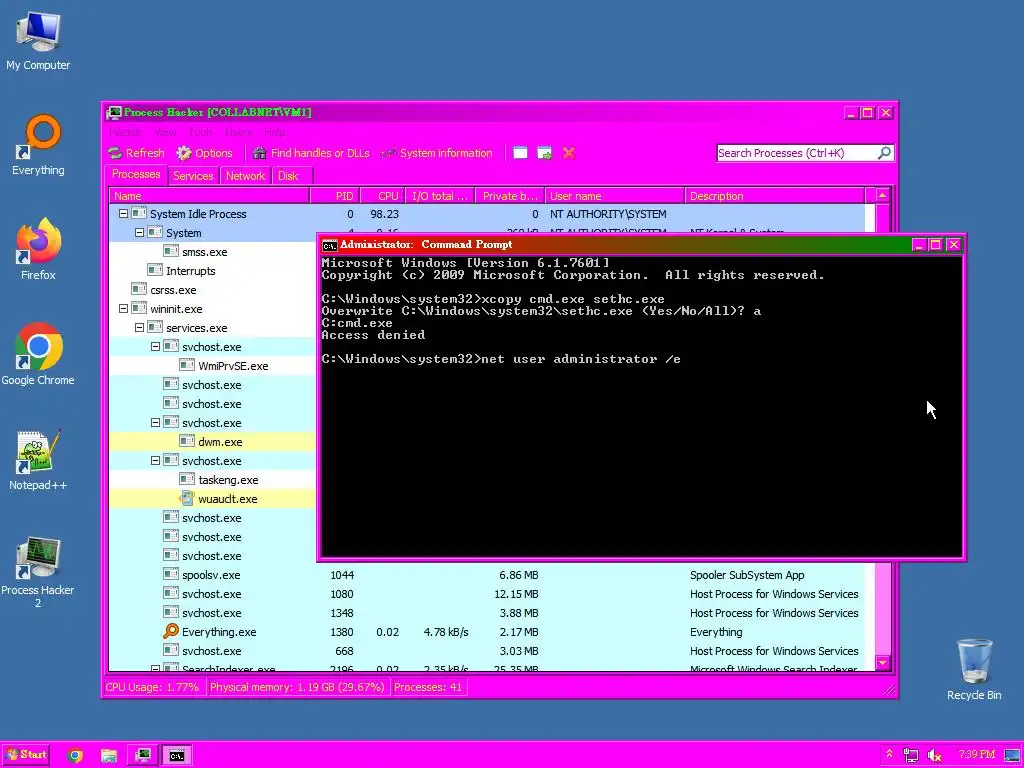Screen dimensions: 1024x768
Task: Select the Firefox desktop shortcut
Action: 38,249
